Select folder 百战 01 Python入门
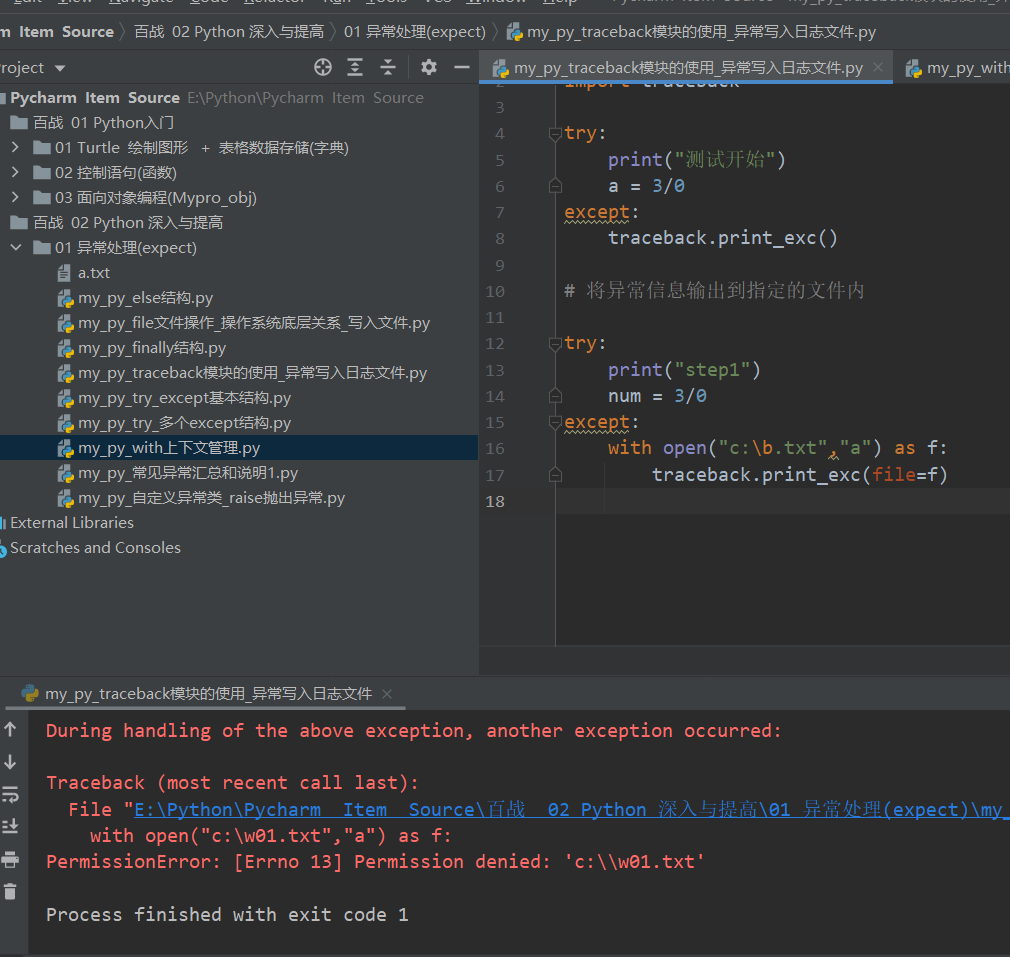 [x=103, y=122]
